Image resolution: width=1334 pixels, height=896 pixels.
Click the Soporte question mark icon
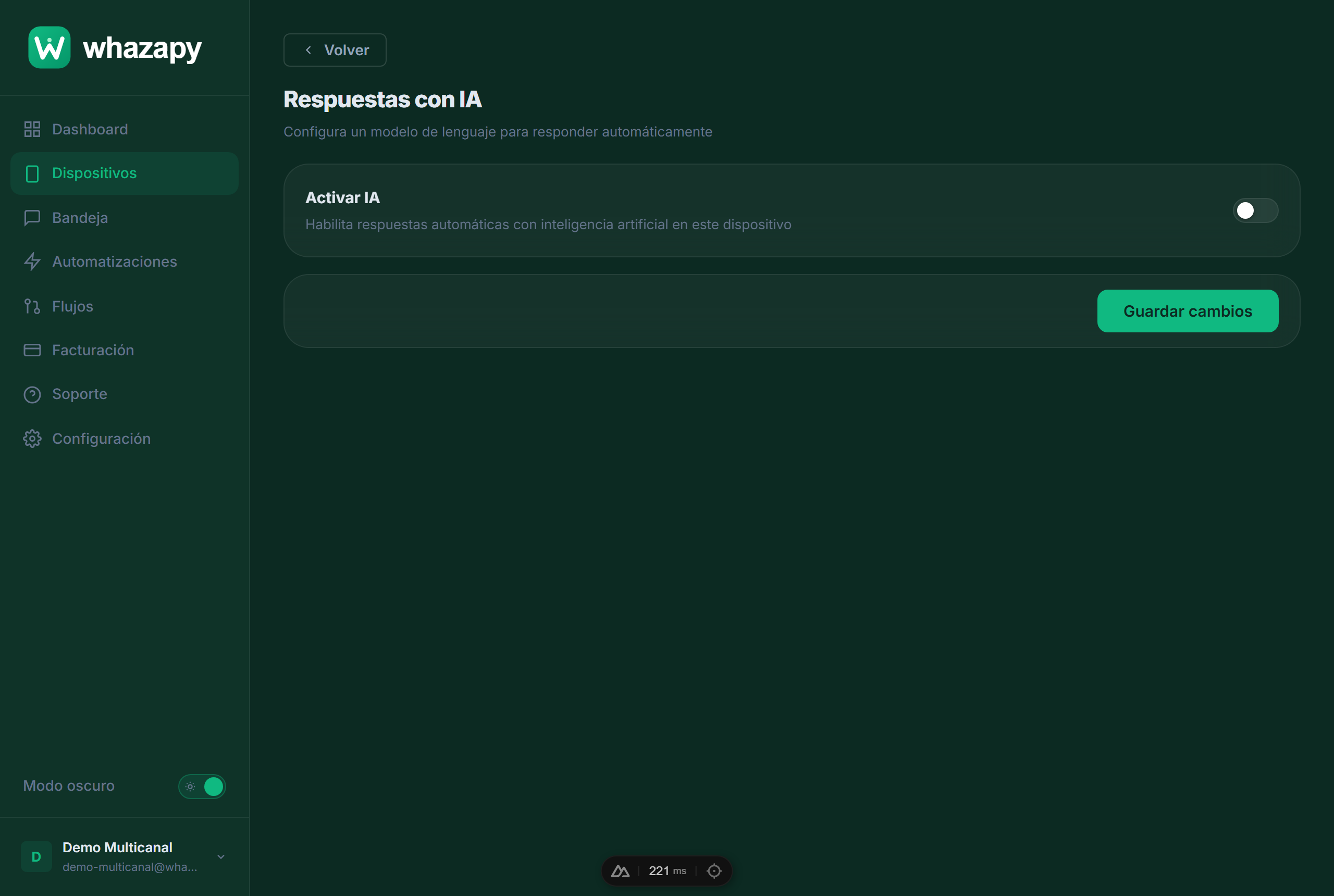tap(32, 395)
